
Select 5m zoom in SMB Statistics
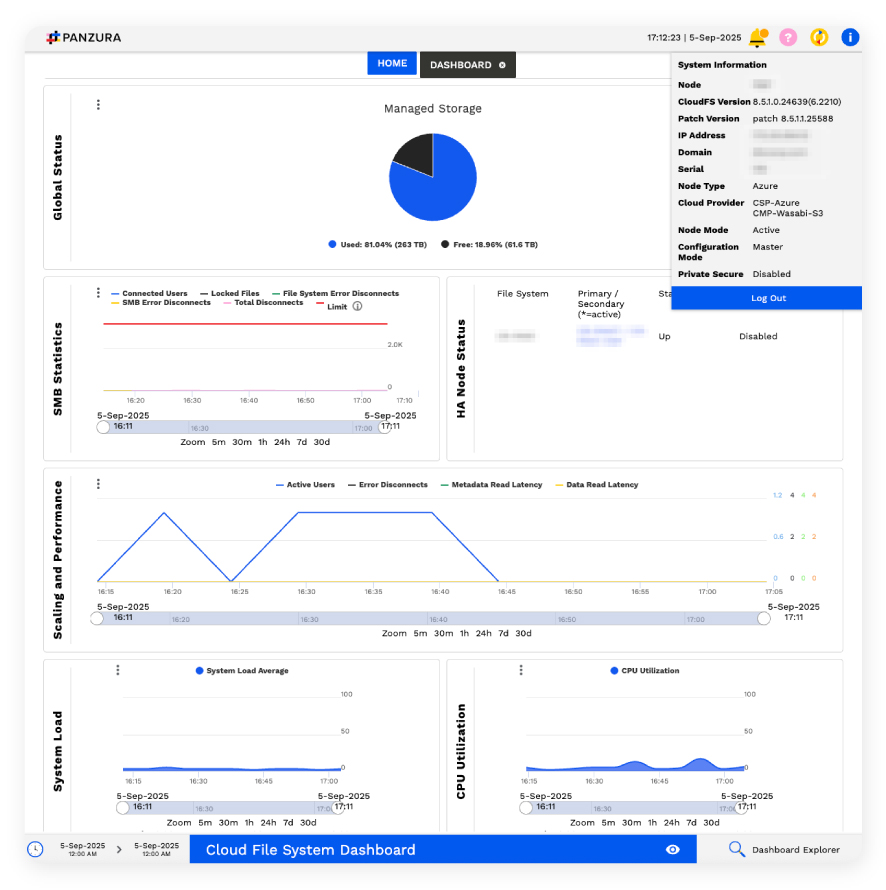pos(219,442)
